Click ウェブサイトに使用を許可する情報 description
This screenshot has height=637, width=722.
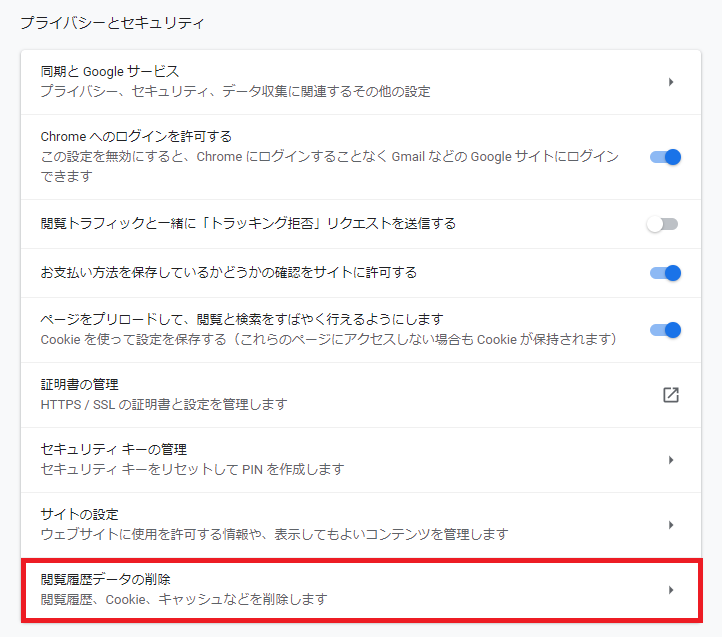tap(274, 534)
